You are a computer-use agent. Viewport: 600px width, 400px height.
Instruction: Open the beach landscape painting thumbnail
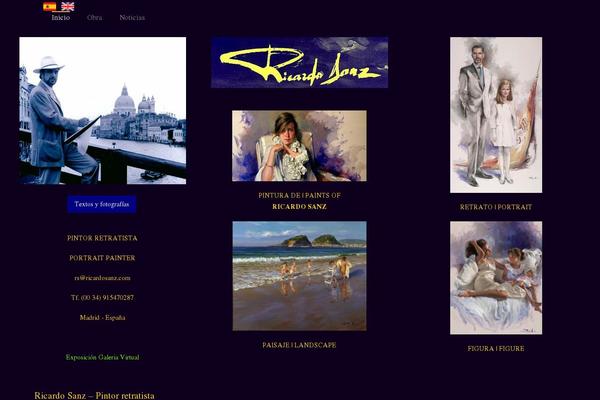(x=299, y=276)
